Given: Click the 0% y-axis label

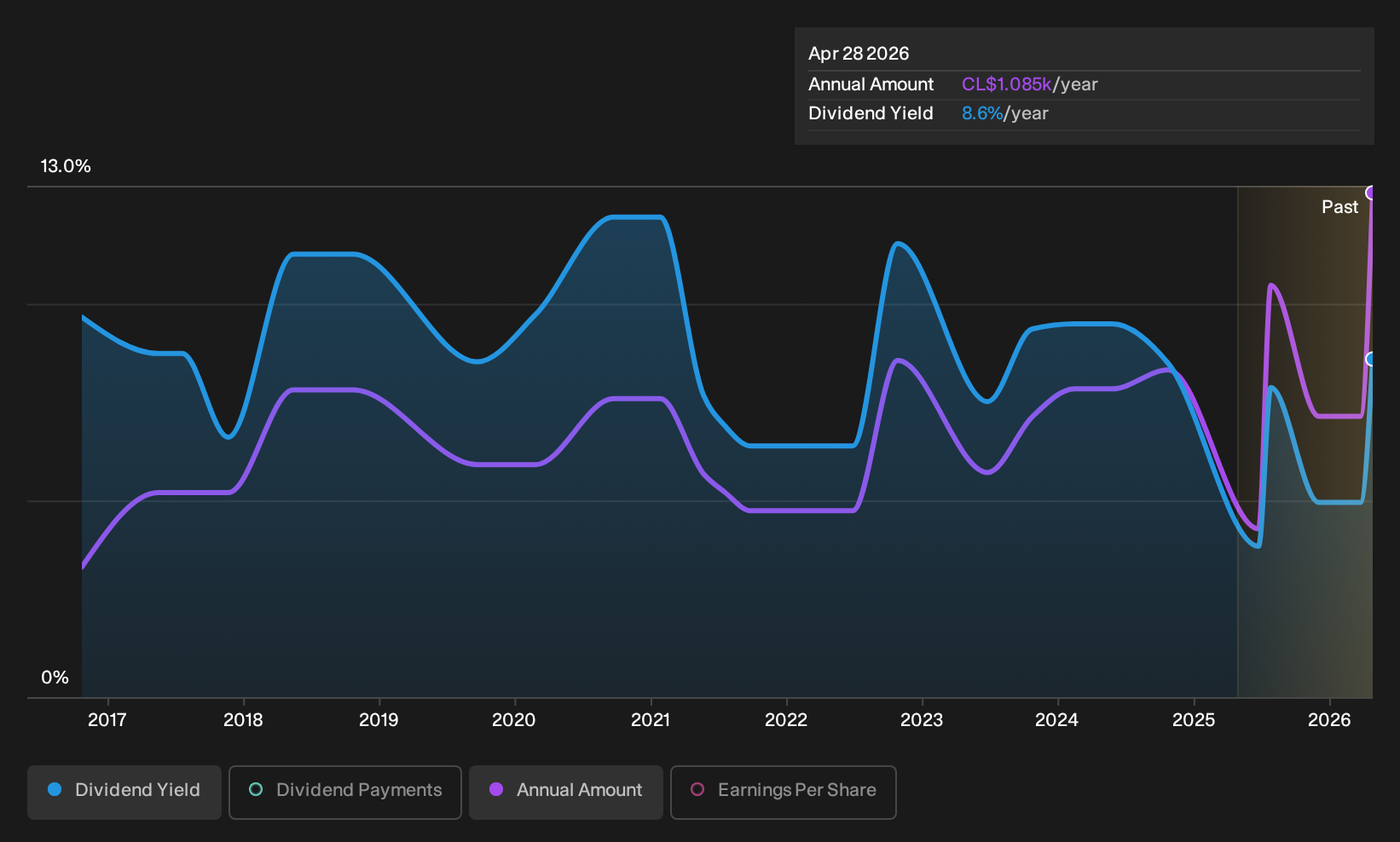Looking at the screenshot, I should [x=55, y=678].
